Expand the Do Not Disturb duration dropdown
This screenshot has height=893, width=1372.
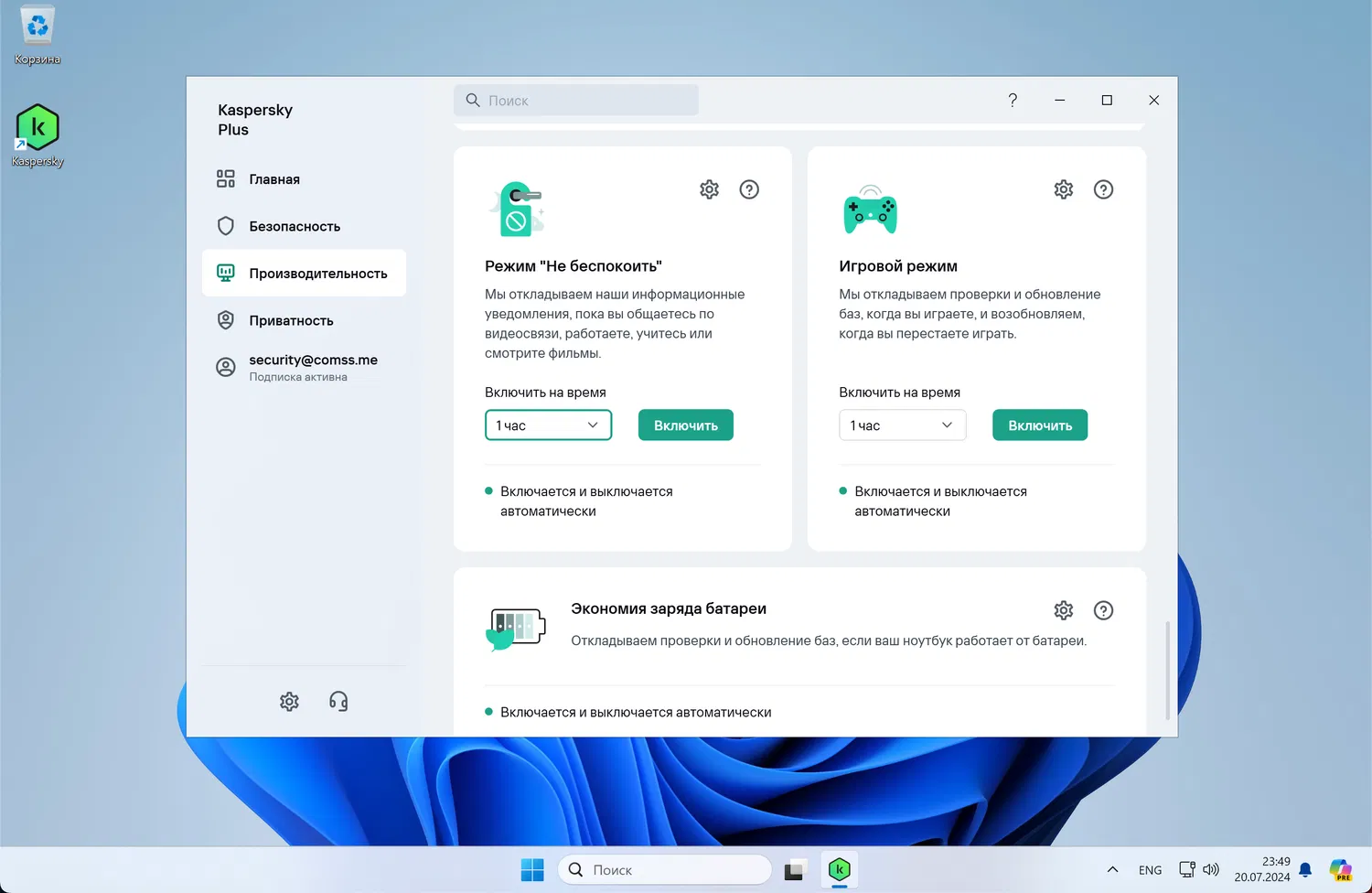548,425
